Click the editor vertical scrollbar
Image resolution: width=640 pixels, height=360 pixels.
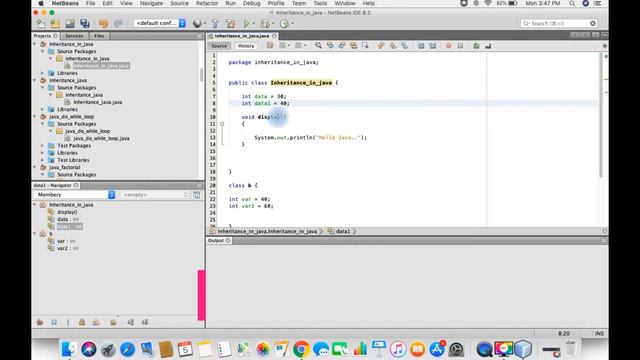pos(601,116)
